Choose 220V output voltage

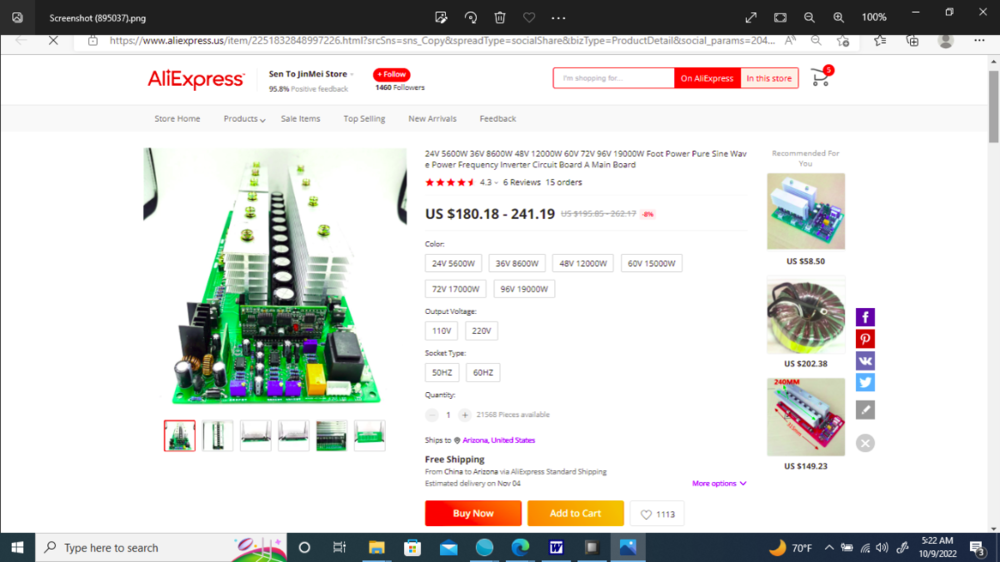482,330
